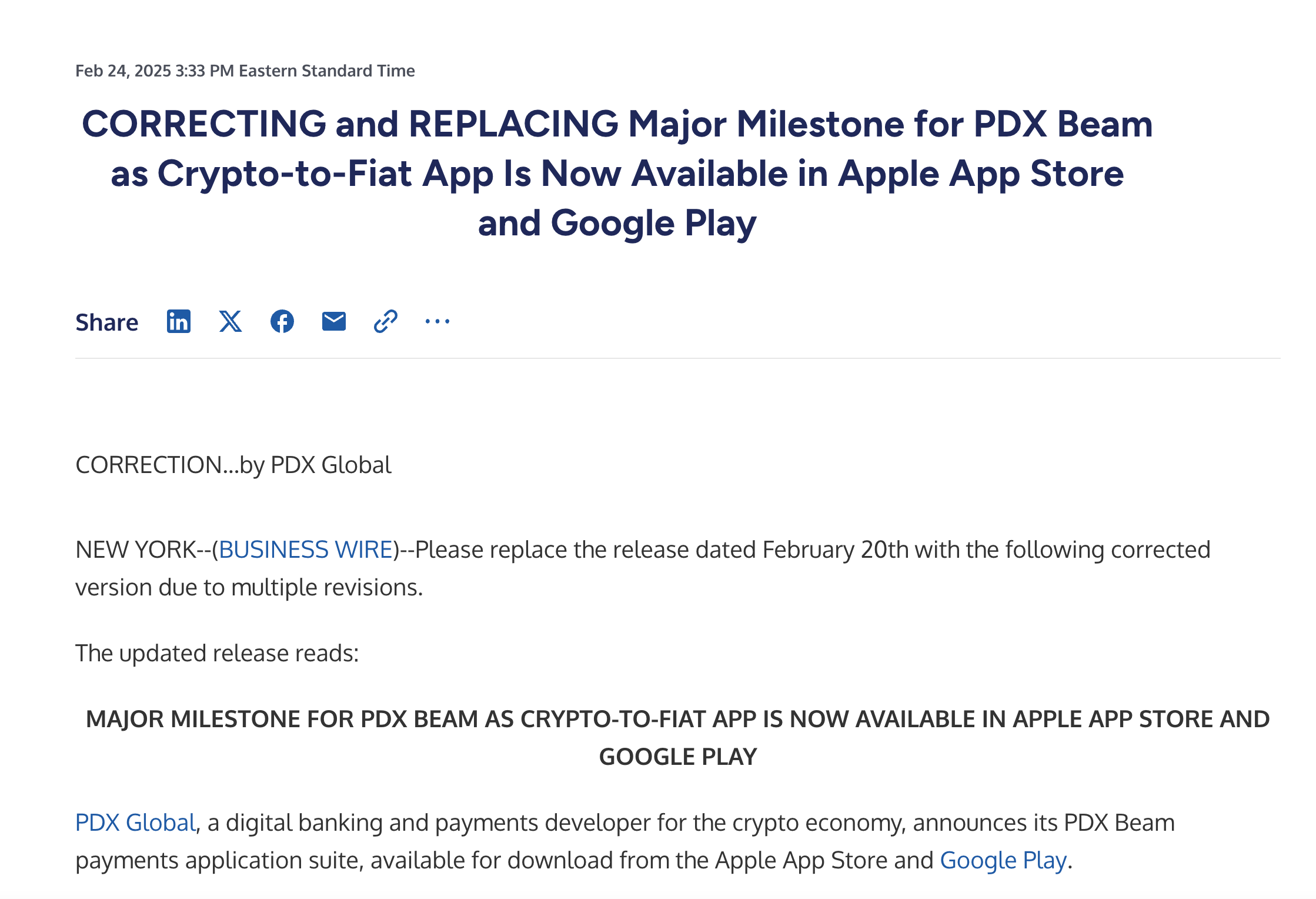1316x899 pixels.
Task: Email this press release
Action: (333, 322)
